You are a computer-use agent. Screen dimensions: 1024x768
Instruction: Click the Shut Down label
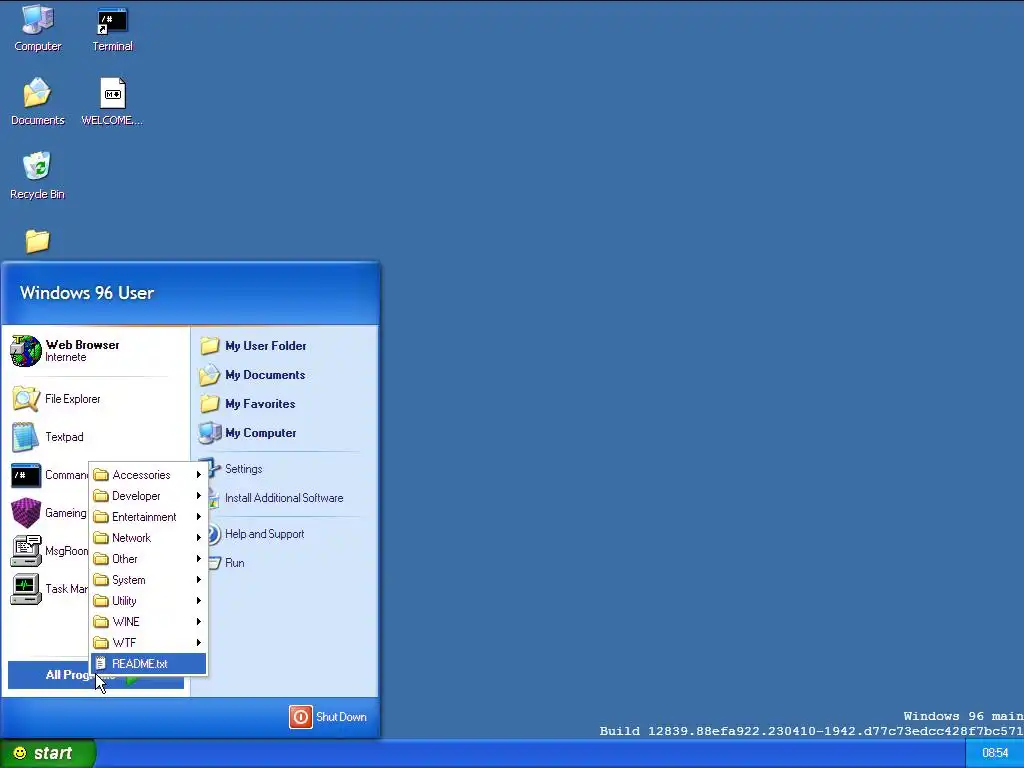[x=341, y=717]
